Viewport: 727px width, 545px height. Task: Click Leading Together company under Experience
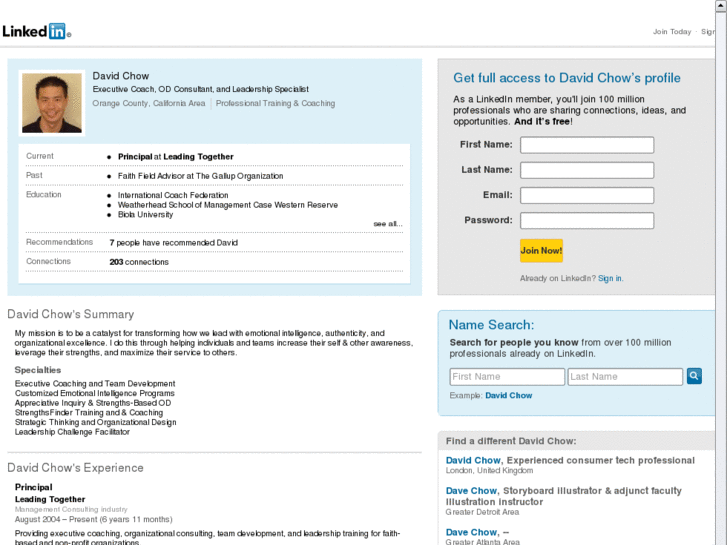click(x=50, y=500)
